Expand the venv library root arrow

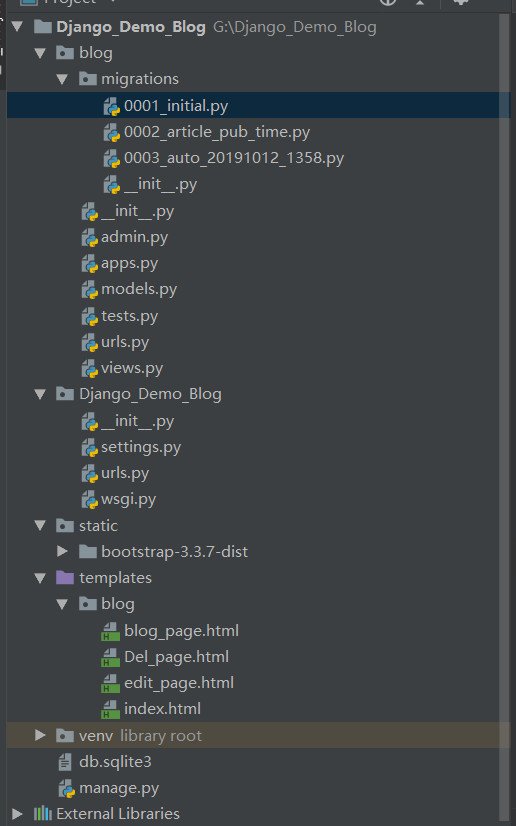[40, 735]
